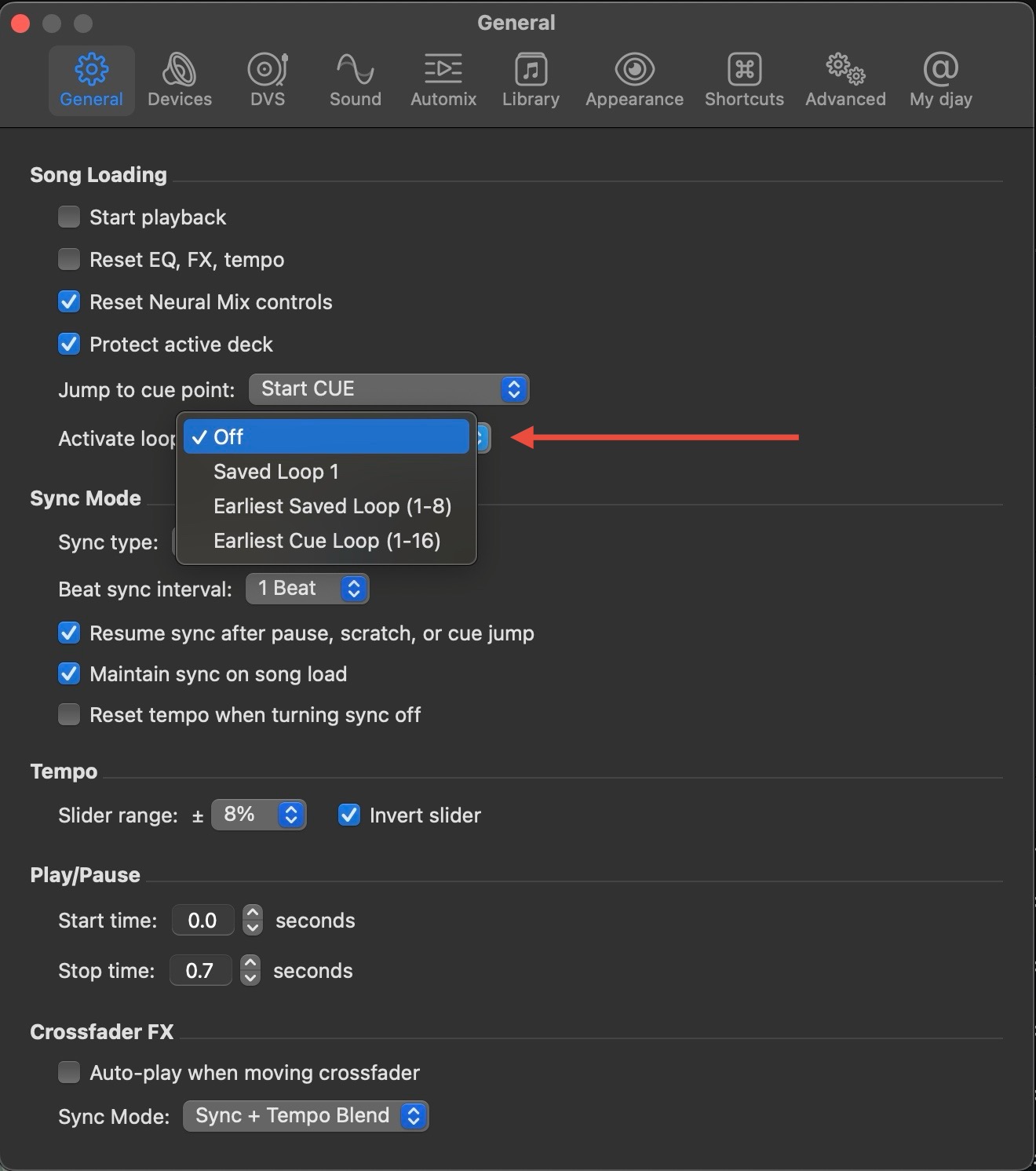Enable the Start playback checkbox
The height and width of the screenshot is (1171, 1036).
coord(69,217)
